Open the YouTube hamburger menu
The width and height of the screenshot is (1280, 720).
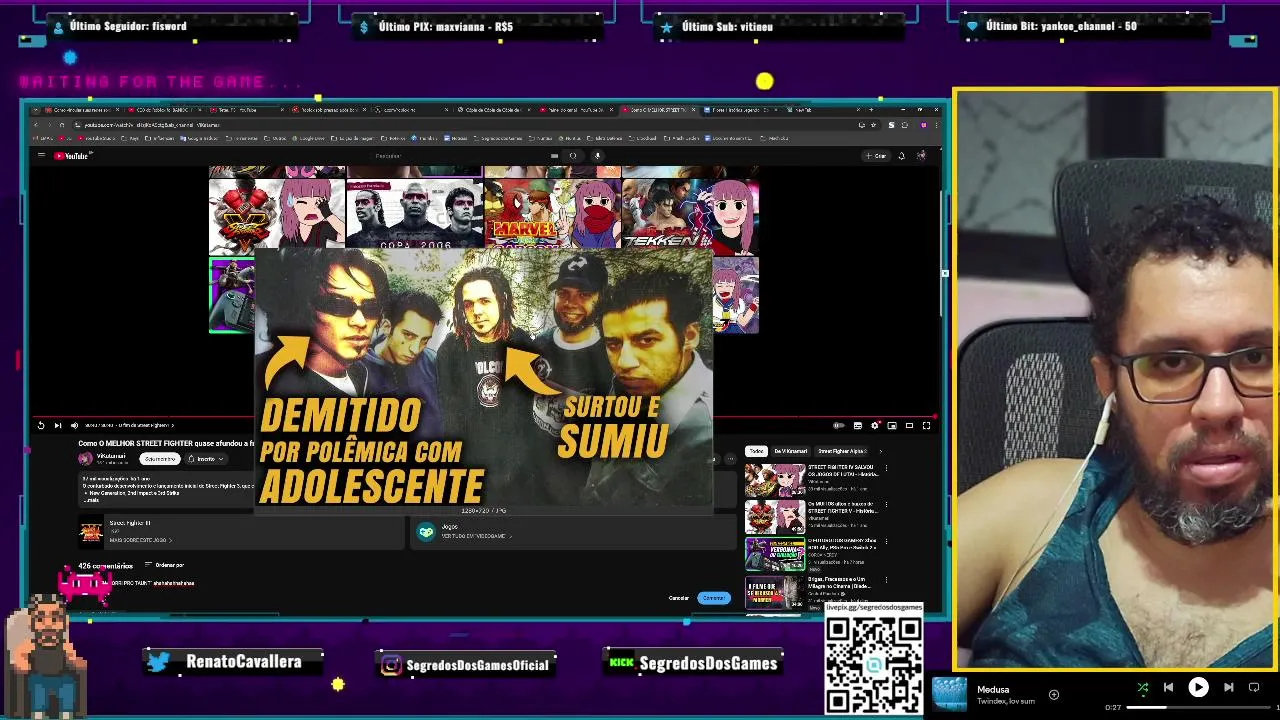click(41, 156)
